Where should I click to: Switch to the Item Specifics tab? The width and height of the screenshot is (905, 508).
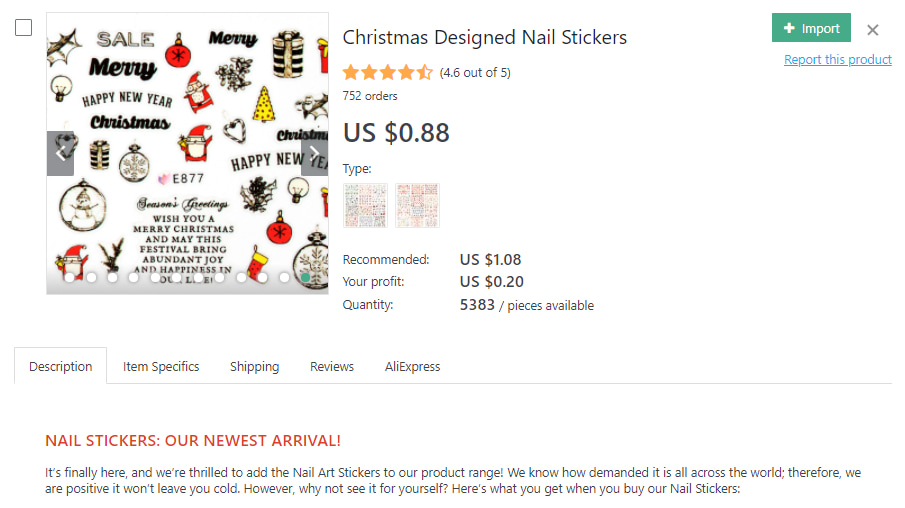(x=161, y=366)
